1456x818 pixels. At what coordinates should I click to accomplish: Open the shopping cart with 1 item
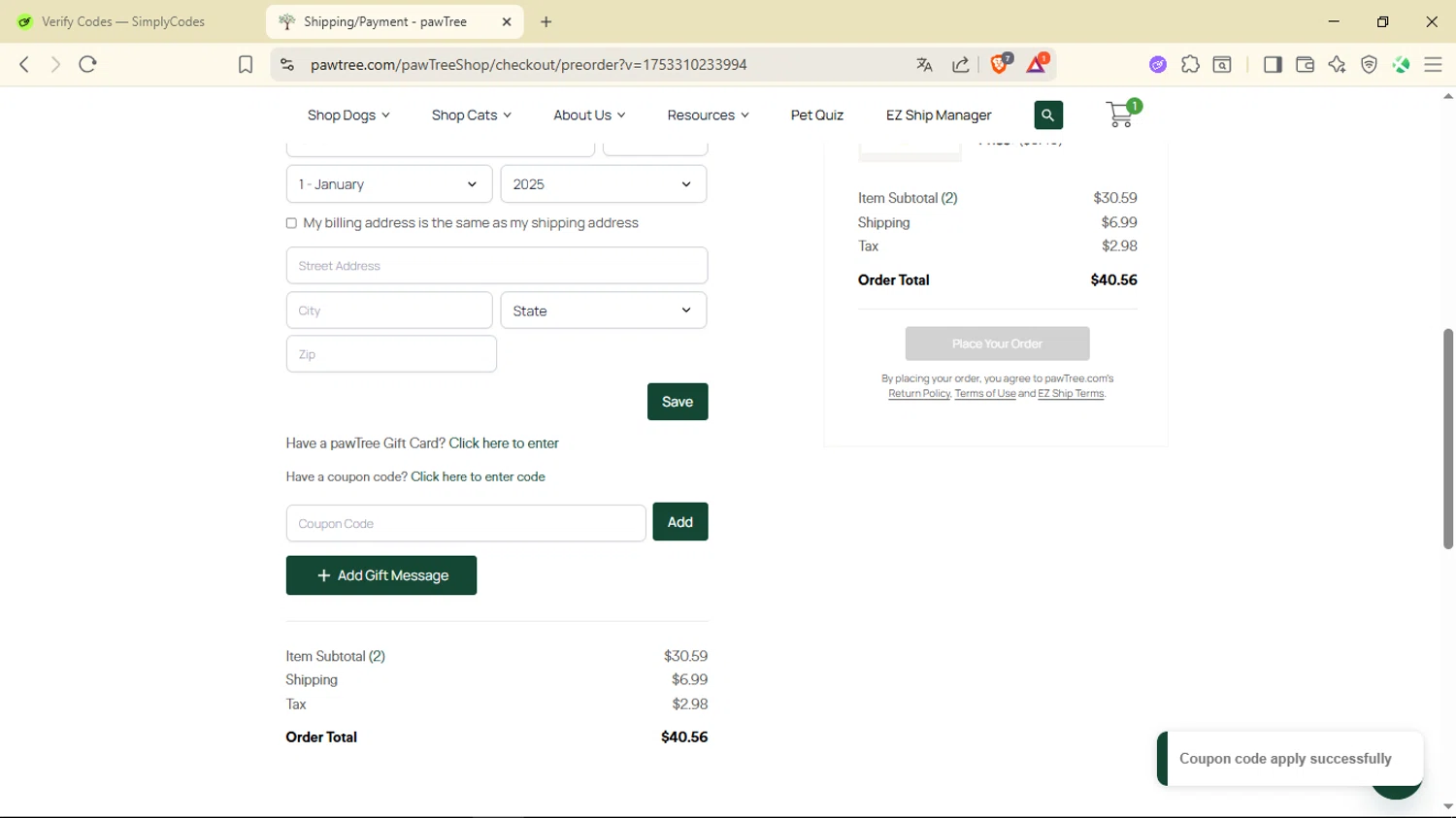[x=1122, y=115]
